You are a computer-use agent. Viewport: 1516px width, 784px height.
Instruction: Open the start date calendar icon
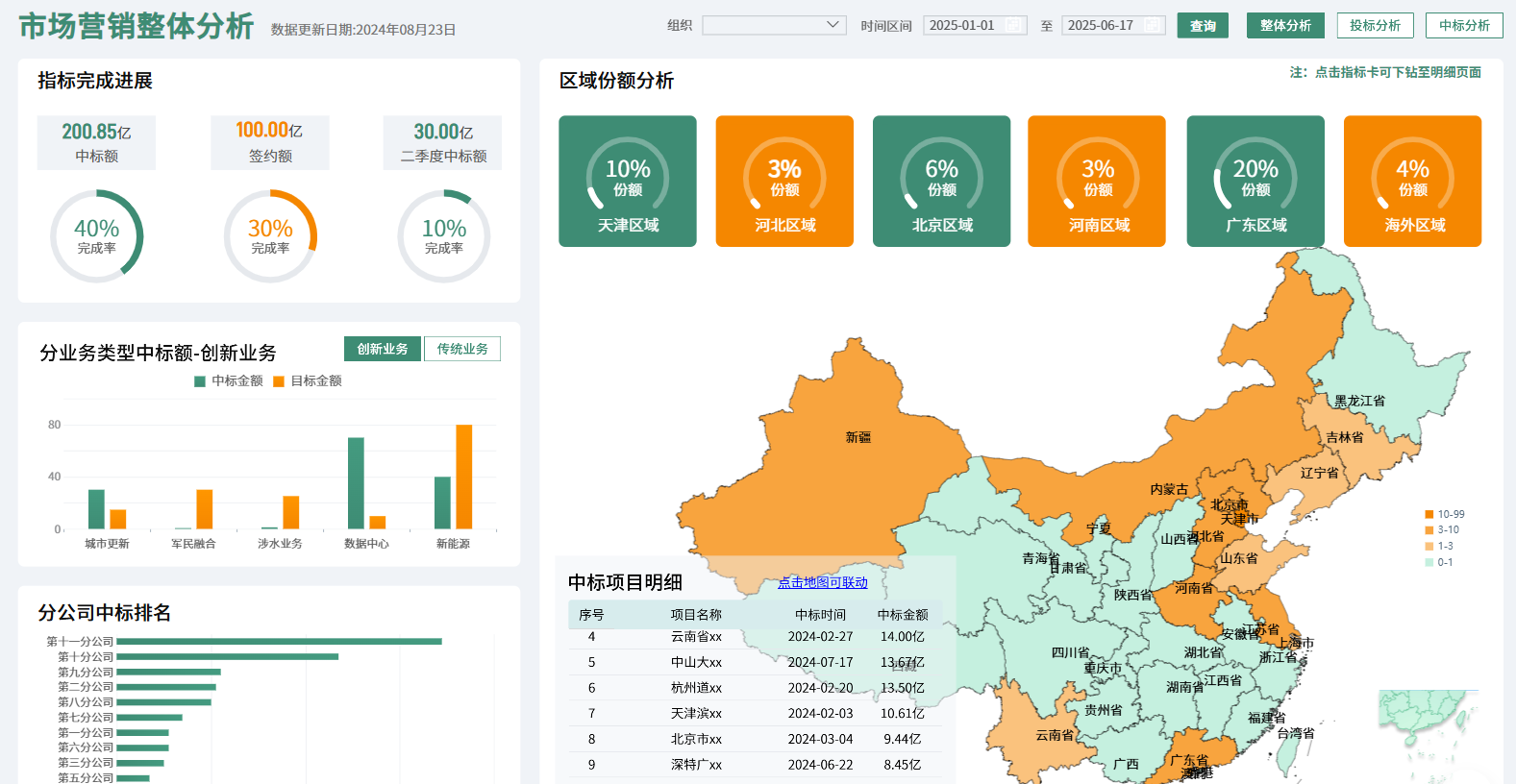click(1013, 26)
